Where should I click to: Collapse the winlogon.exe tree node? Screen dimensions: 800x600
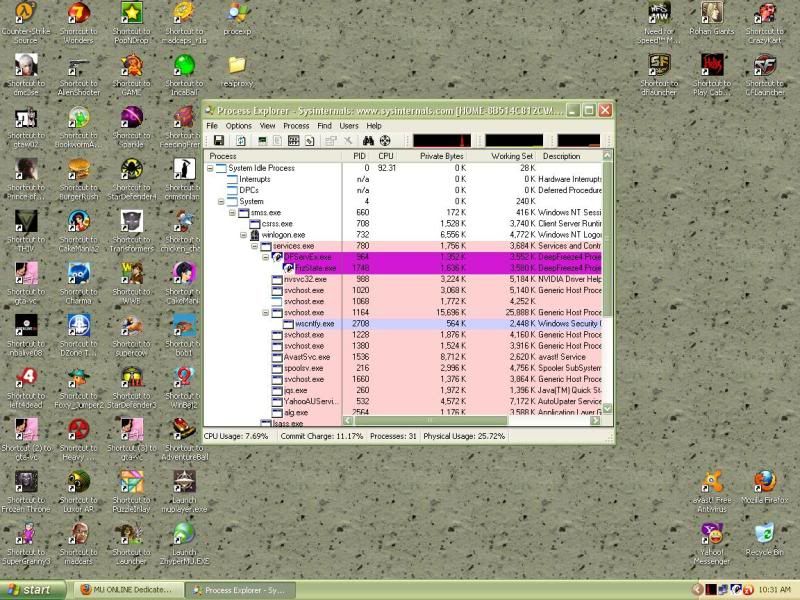point(244,235)
